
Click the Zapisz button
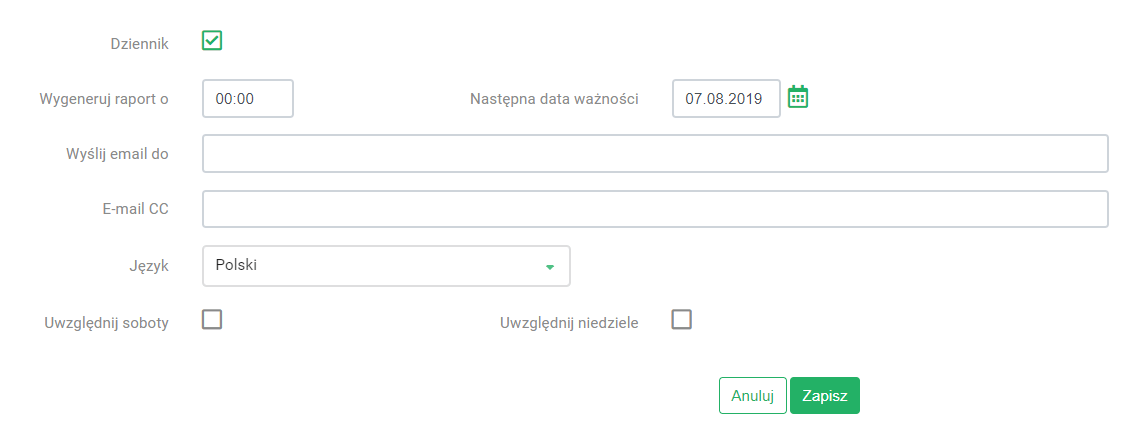click(824, 395)
